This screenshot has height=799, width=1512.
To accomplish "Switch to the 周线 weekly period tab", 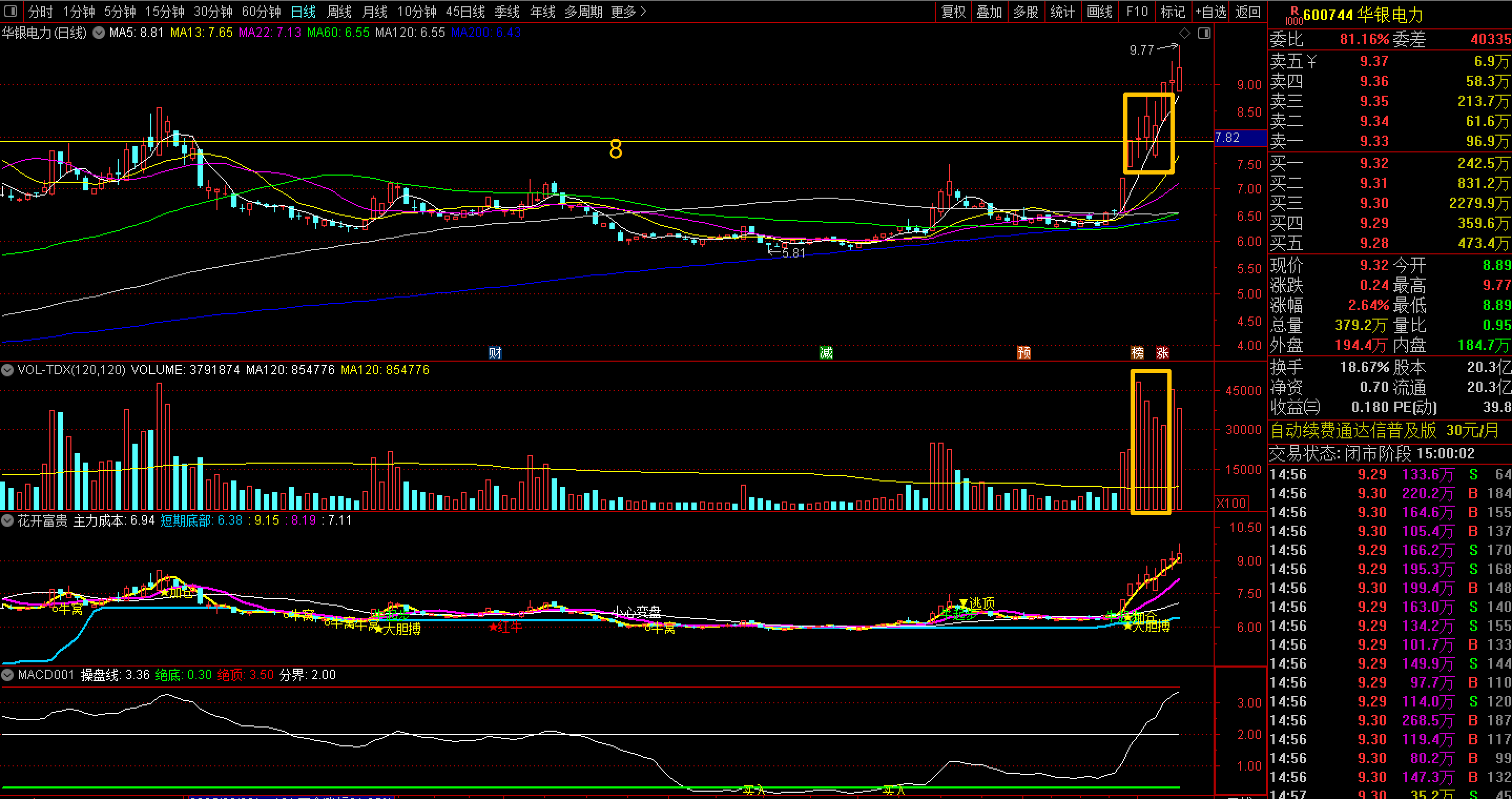I will (339, 12).
